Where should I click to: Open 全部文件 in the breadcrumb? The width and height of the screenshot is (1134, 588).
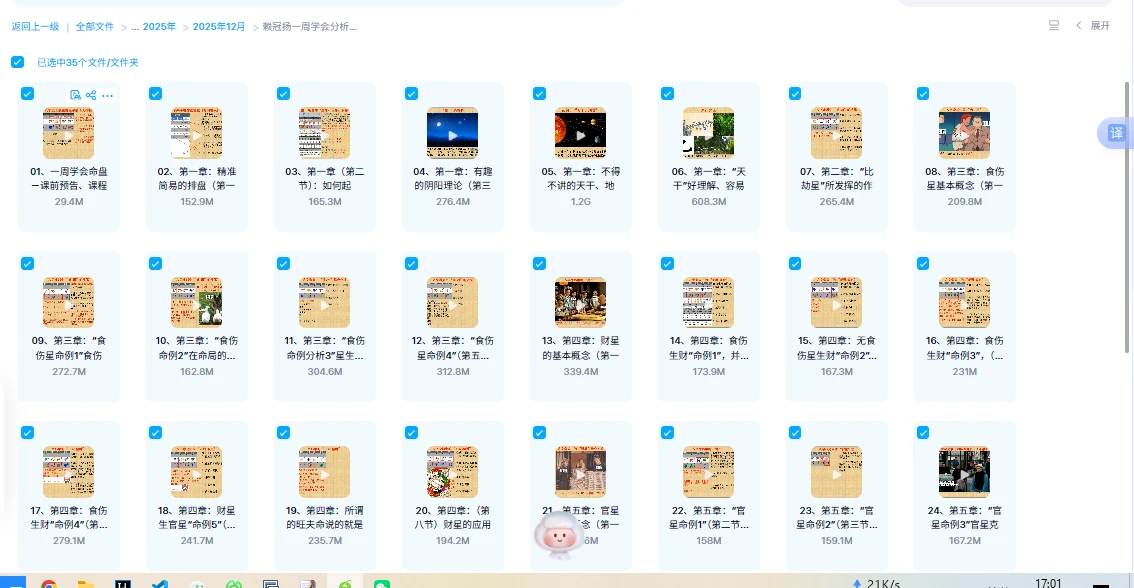coord(95,27)
